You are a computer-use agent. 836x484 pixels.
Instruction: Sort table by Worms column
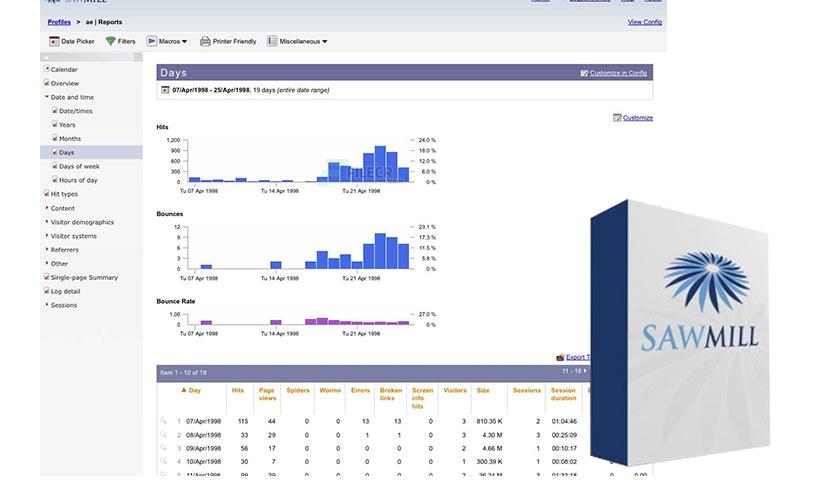pos(330,390)
